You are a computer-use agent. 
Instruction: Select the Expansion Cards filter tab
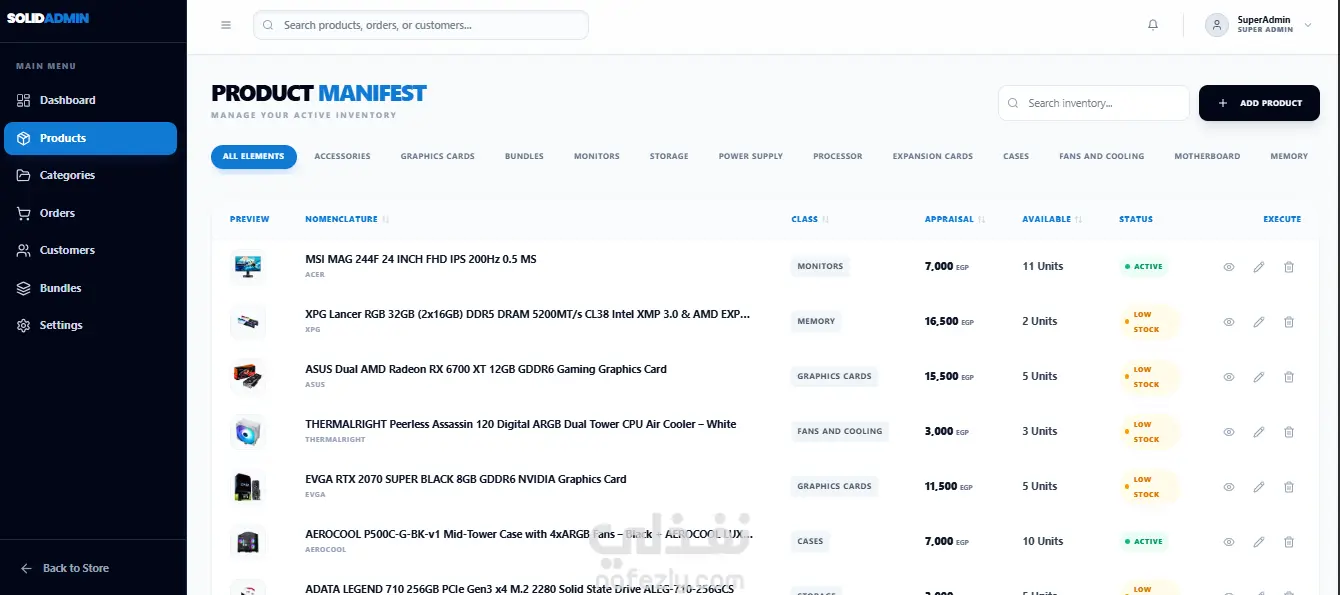tap(932, 156)
